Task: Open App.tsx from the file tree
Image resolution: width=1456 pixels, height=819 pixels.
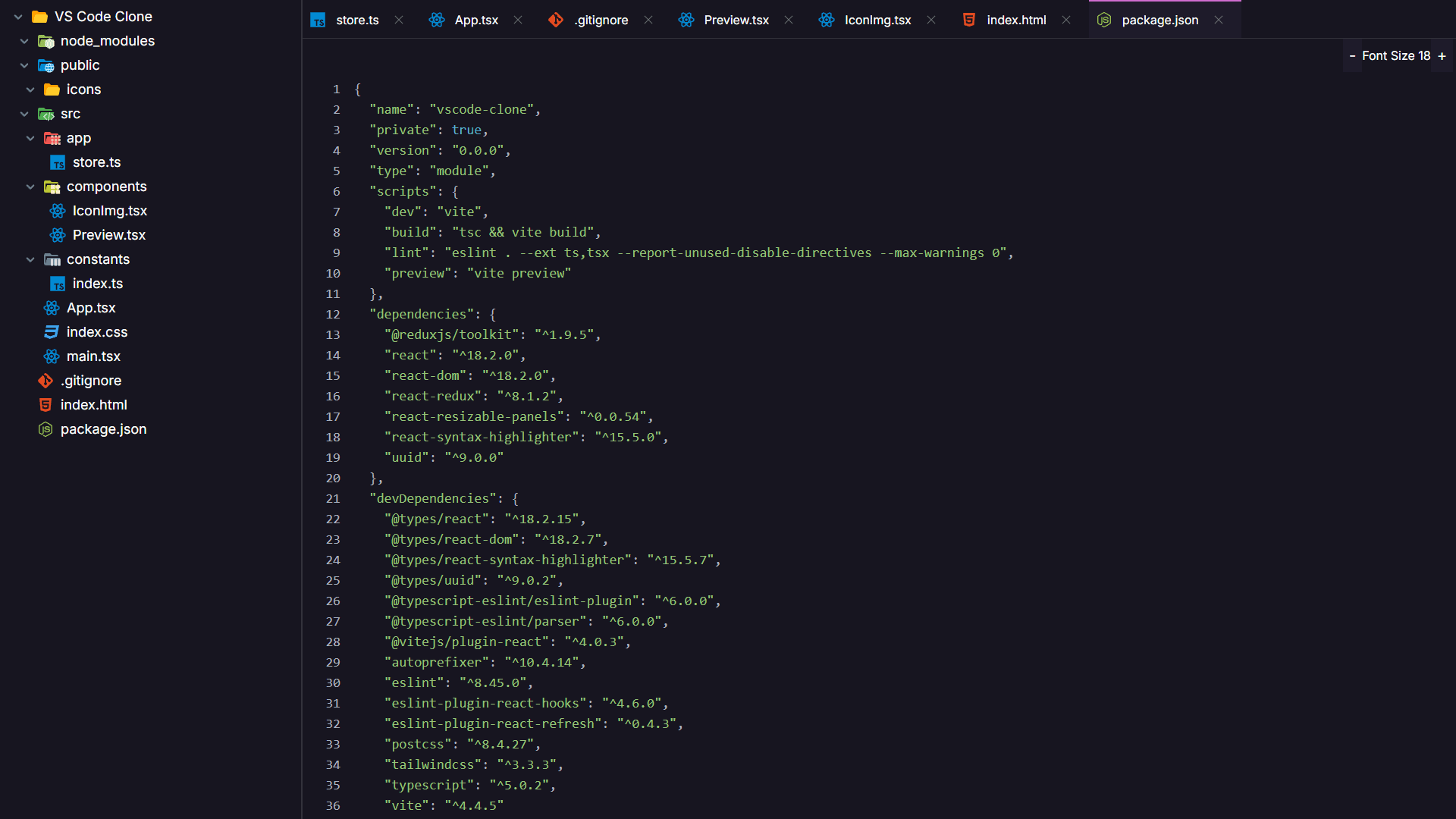Action: pos(91,308)
